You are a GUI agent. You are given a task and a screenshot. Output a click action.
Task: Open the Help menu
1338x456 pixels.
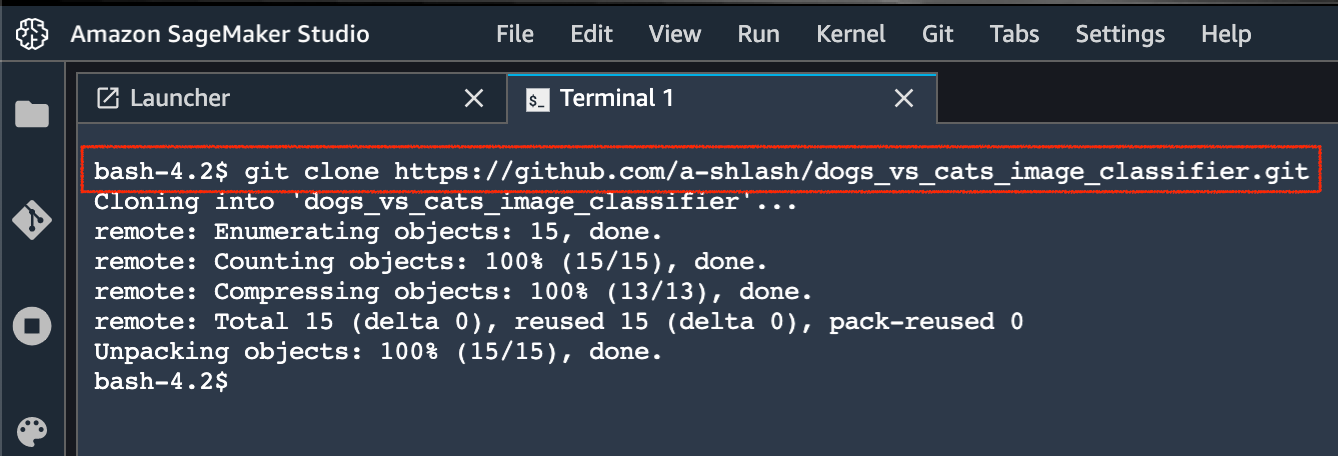1226,34
